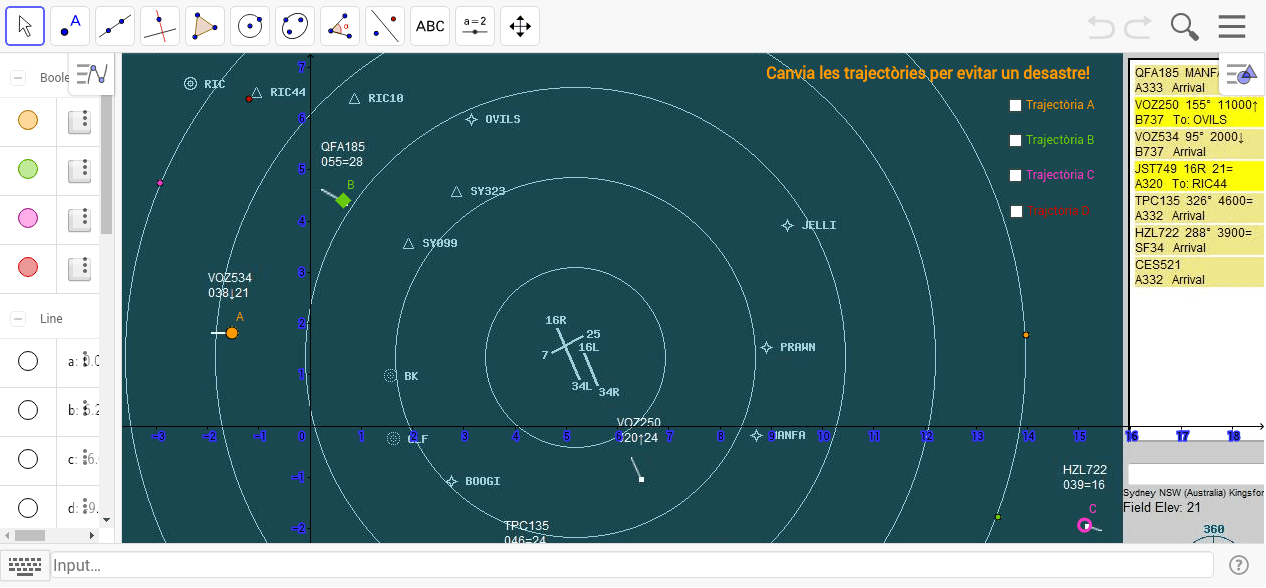Select the Line tool

115,26
